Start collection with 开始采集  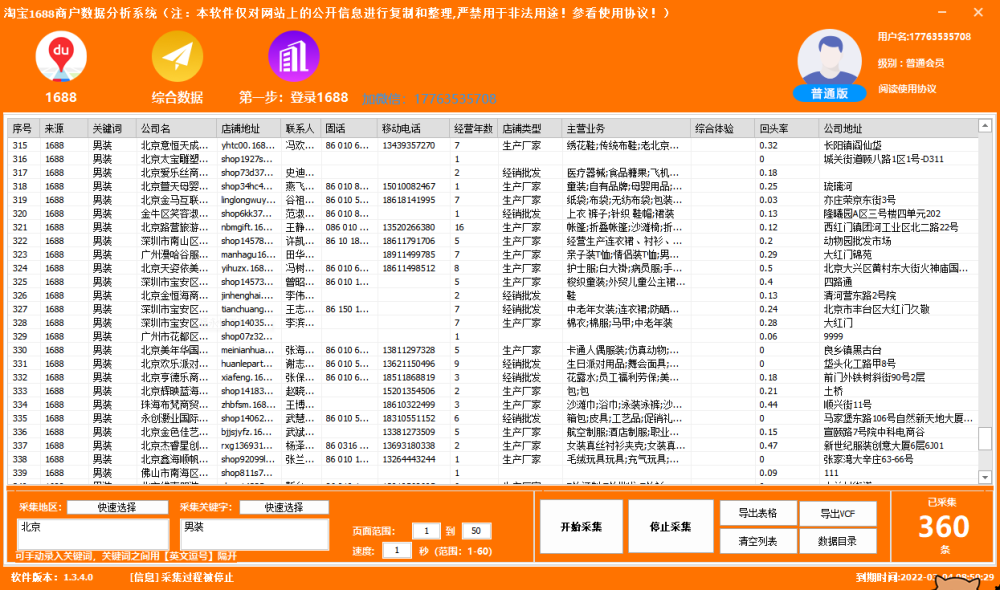coord(581,527)
